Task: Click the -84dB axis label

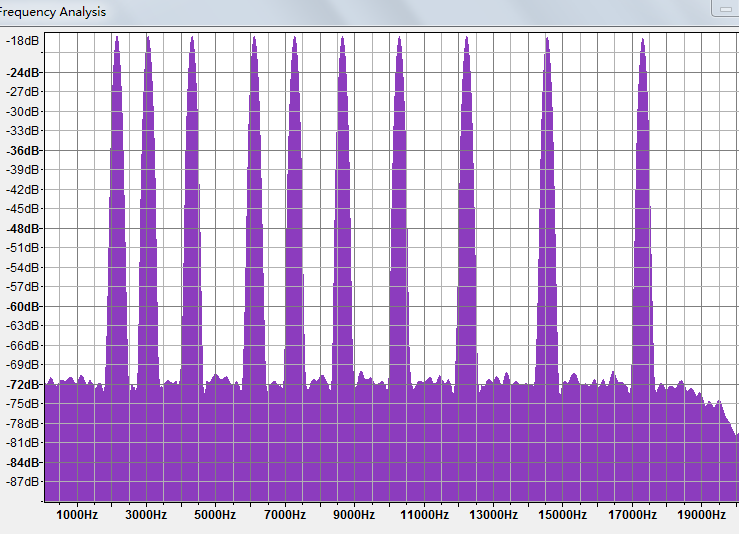Action: click(x=22, y=463)
